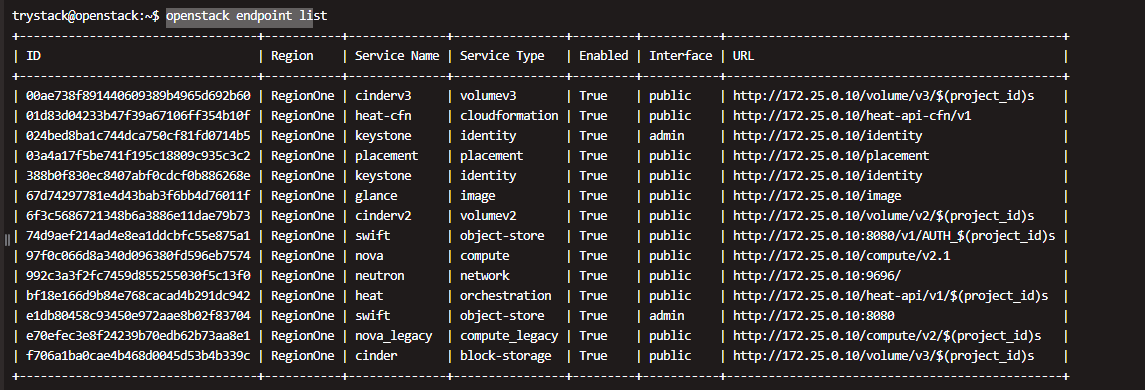Click the heat-api/v1 orchestration URL
The height and width of the screenshot is (390, 1145).
click(x=890, y=296)
